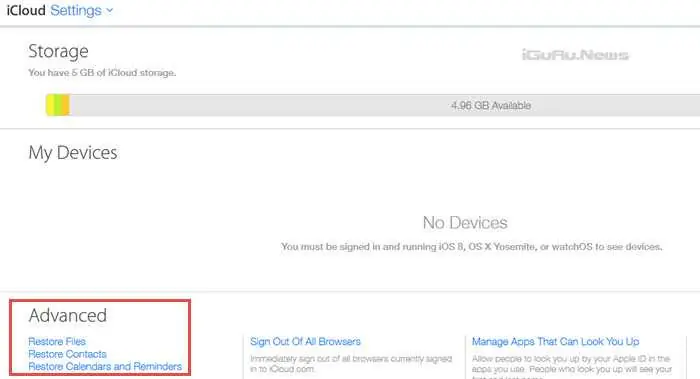700x379 pixels.
Task: Click the iCloud title text
Action: (x=26, y=10)
